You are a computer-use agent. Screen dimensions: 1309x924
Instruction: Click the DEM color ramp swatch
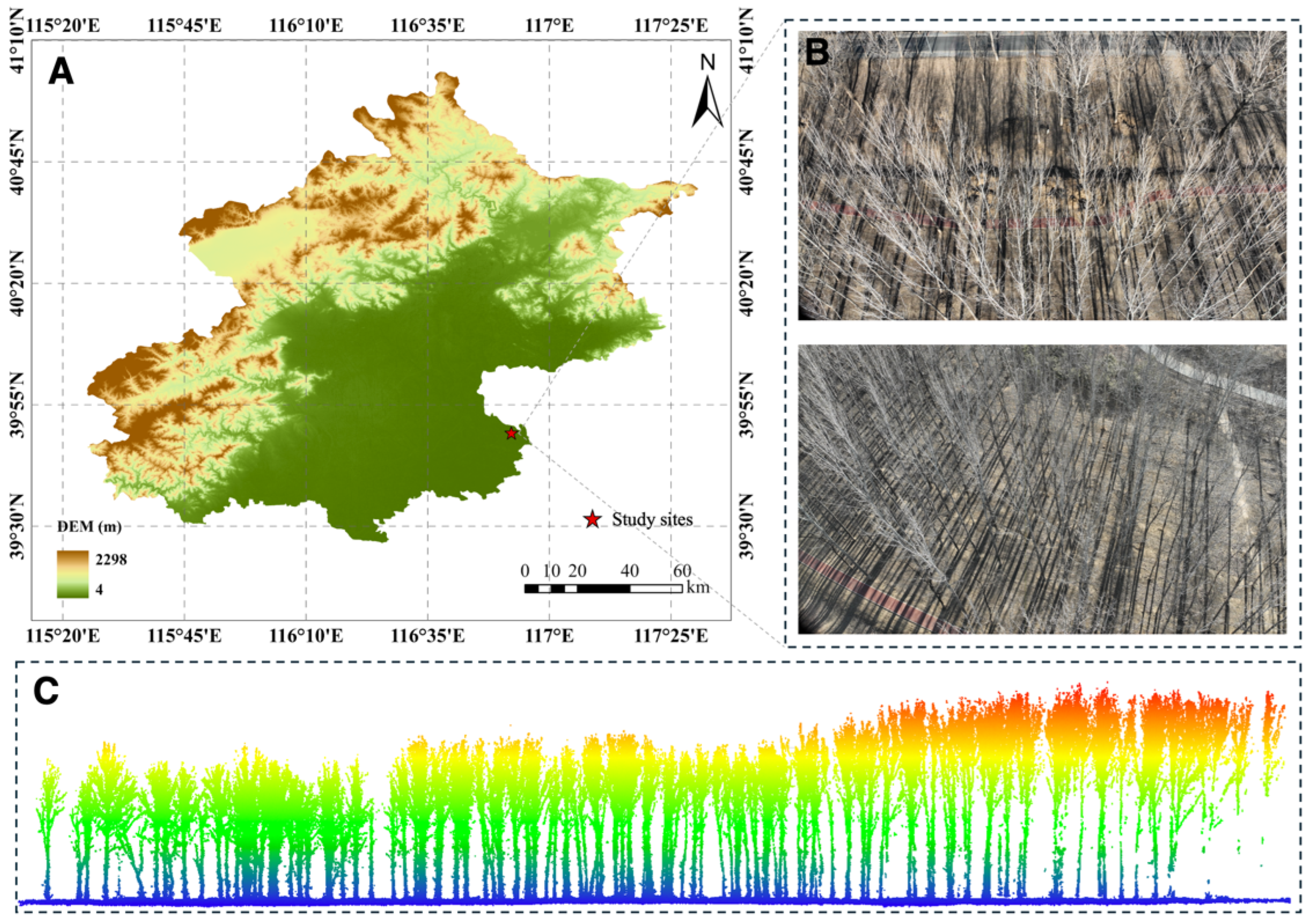73,574
